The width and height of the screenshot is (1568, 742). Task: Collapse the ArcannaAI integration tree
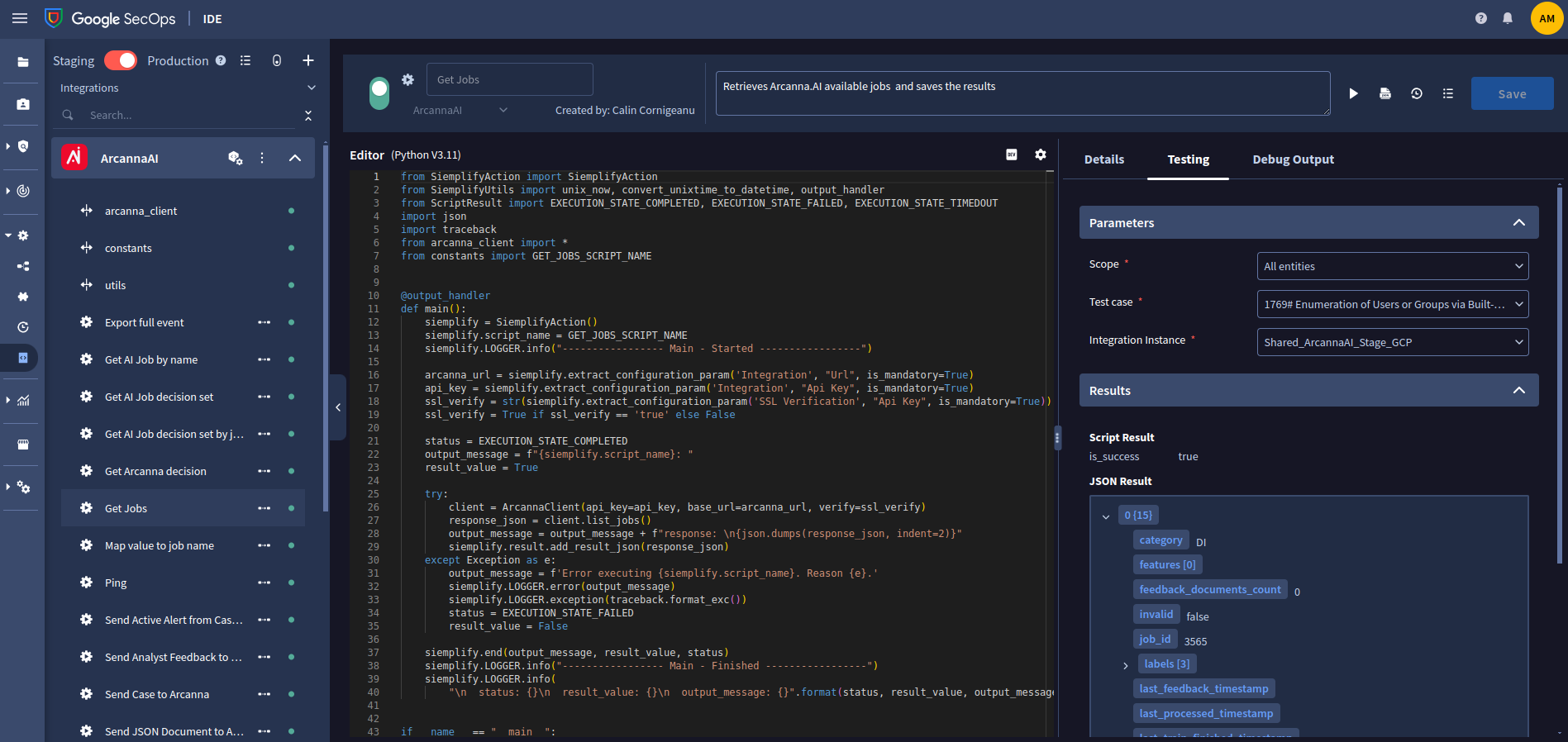pos(295,158)
